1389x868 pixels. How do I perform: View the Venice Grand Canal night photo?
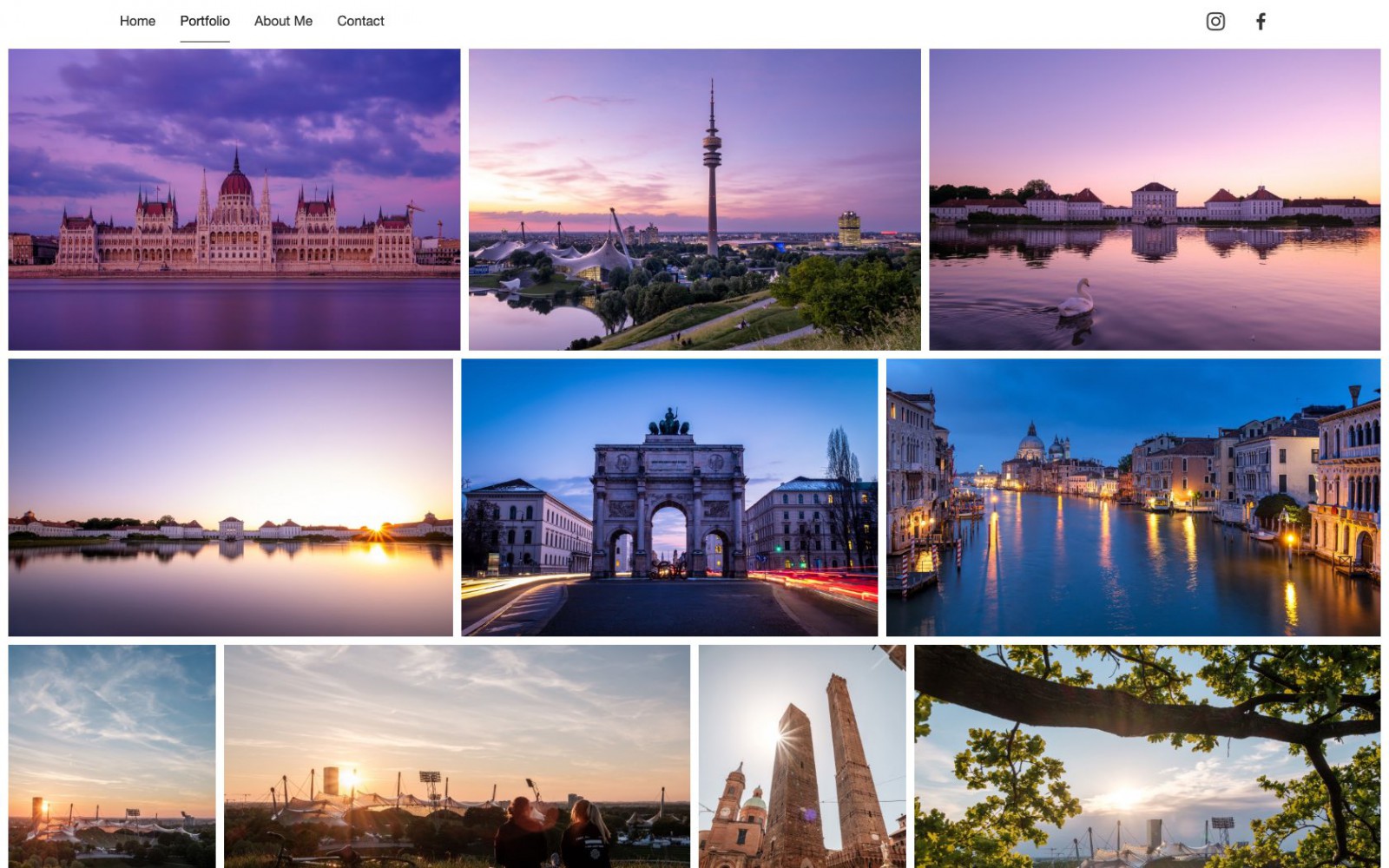1133,497
